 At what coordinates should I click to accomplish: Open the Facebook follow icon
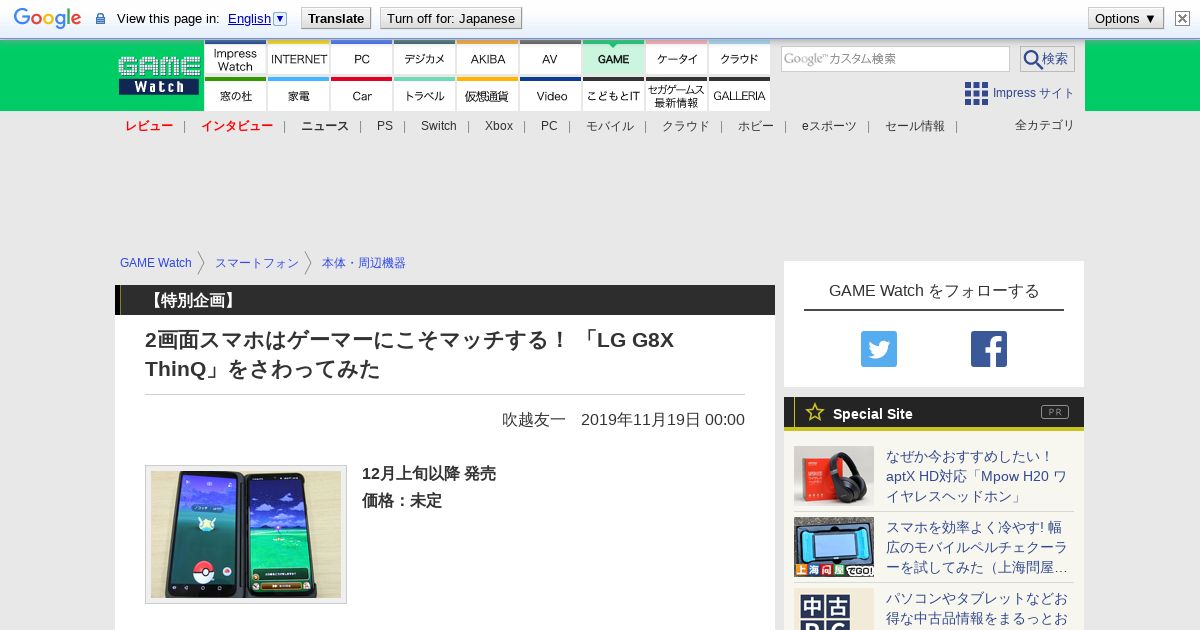tap(989, 349)
